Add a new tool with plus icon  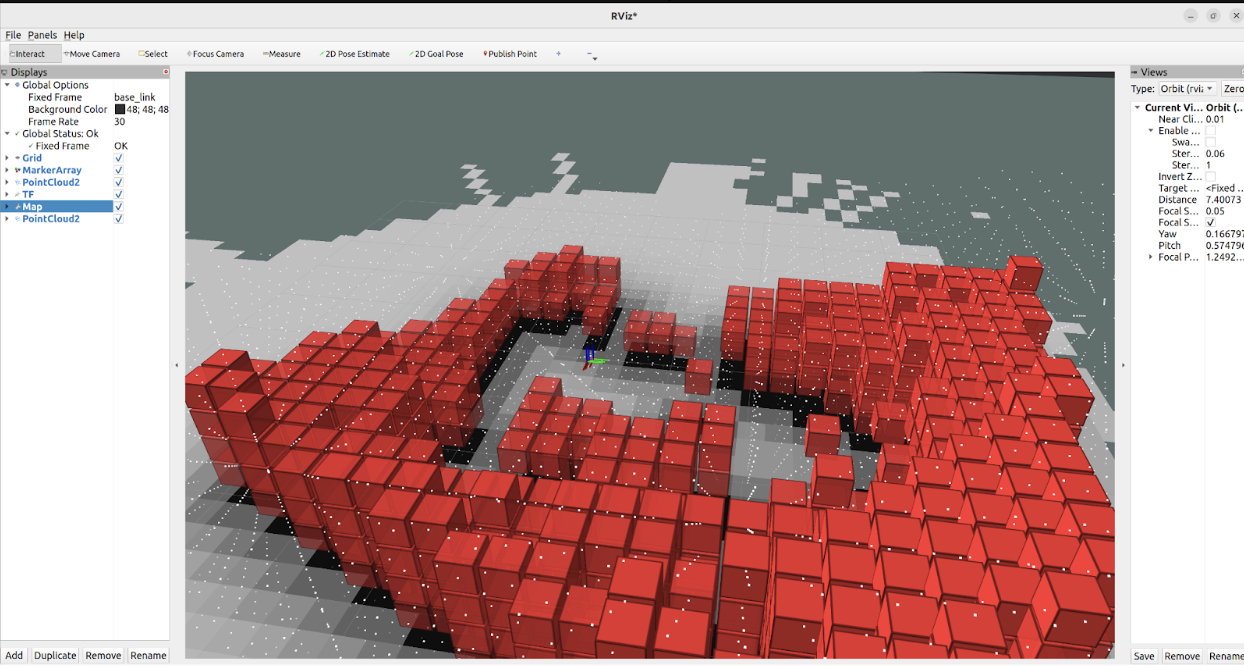click(558, 54)
